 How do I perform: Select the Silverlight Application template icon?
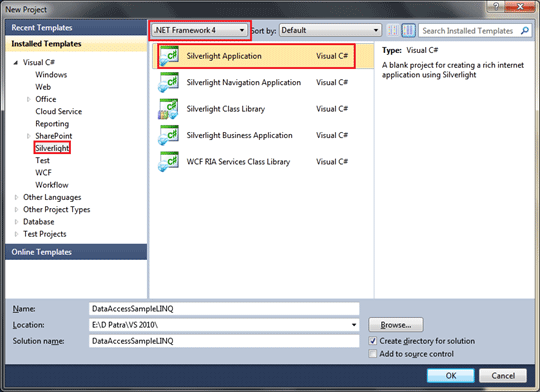[x=168, y=56]
